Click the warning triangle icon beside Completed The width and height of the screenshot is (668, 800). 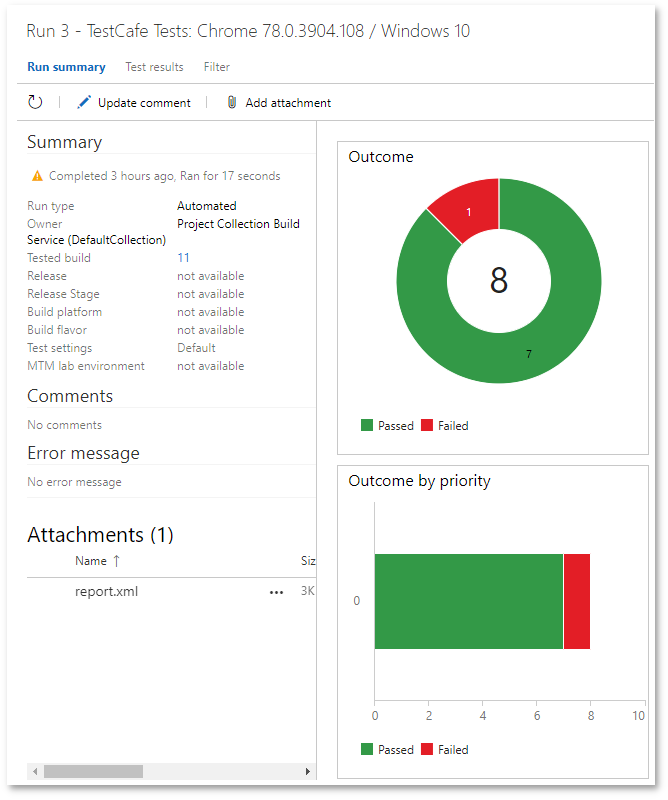[37, 176]
